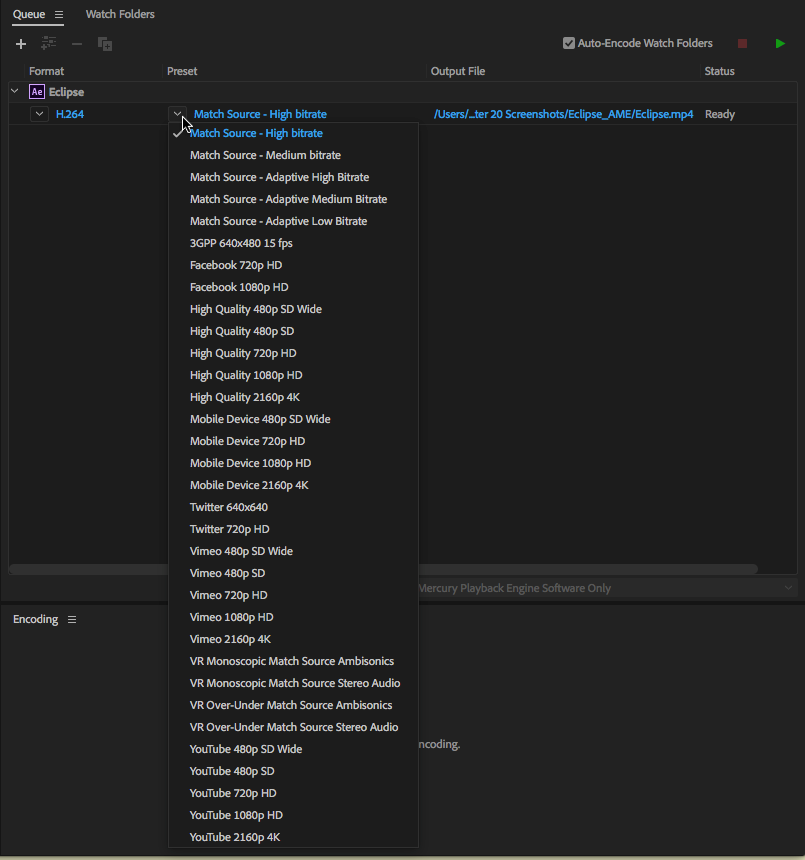The image size is (805, 860).
Task: Choose the Vimeo 720p HD preset
Action: pos(231,595)
